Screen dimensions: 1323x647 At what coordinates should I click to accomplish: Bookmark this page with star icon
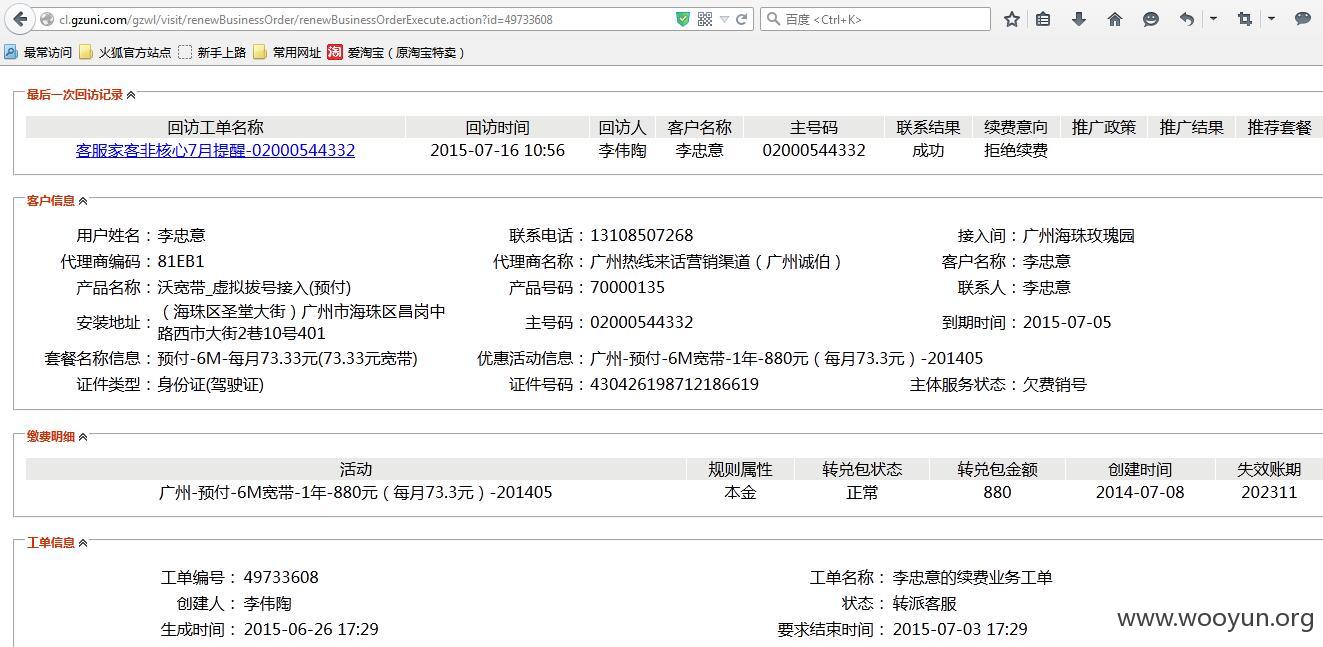[1012, 19]
